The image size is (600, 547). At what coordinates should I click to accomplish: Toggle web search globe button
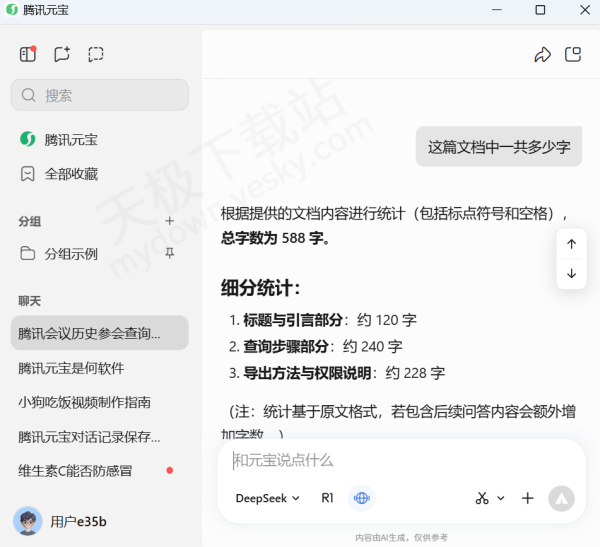pos(361,498)
